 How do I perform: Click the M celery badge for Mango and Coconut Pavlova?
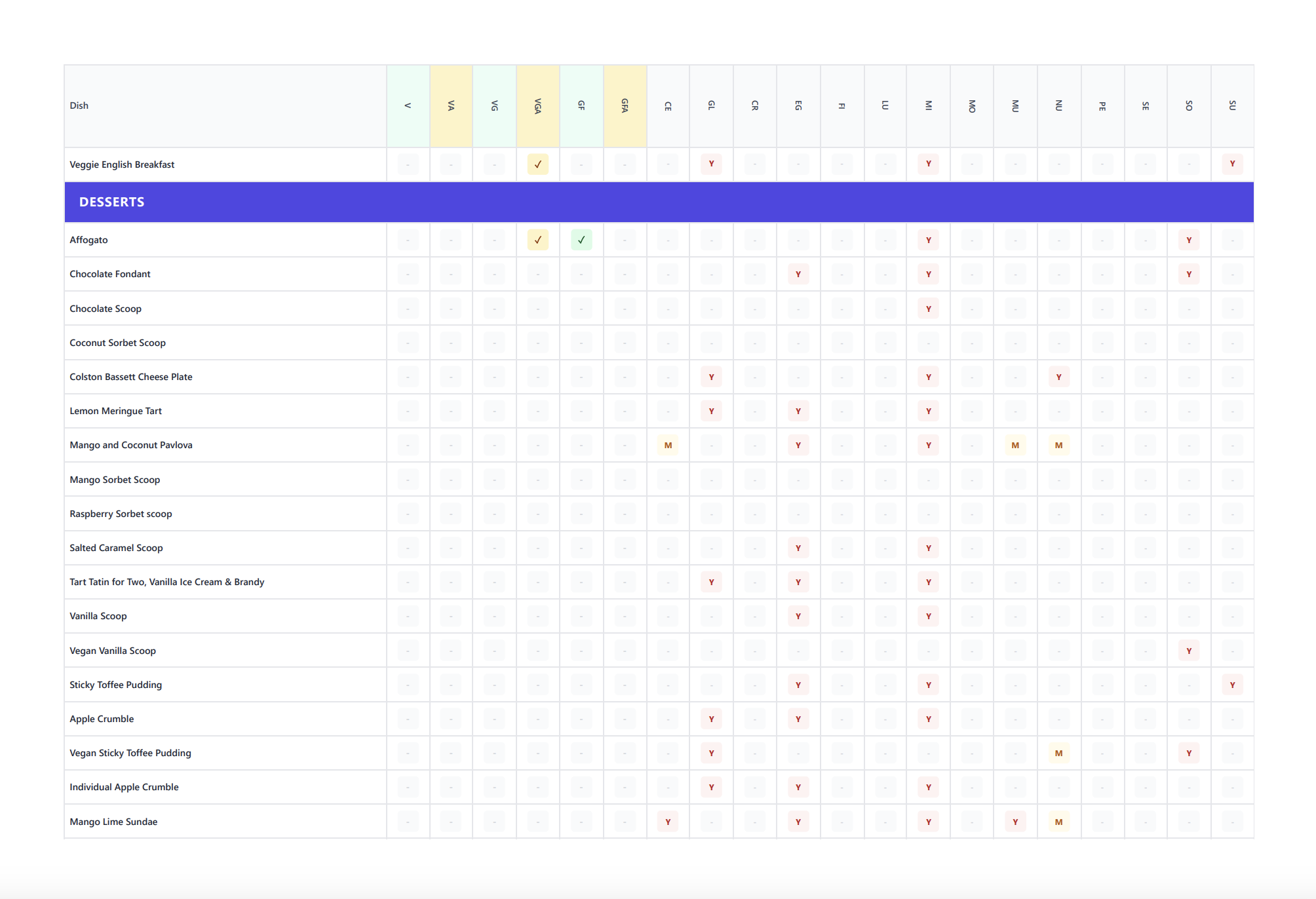pos(668,445)
